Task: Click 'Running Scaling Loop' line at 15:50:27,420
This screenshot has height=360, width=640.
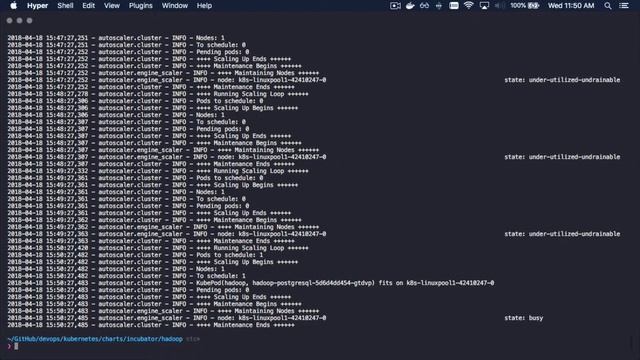Action: pos(158,248)
